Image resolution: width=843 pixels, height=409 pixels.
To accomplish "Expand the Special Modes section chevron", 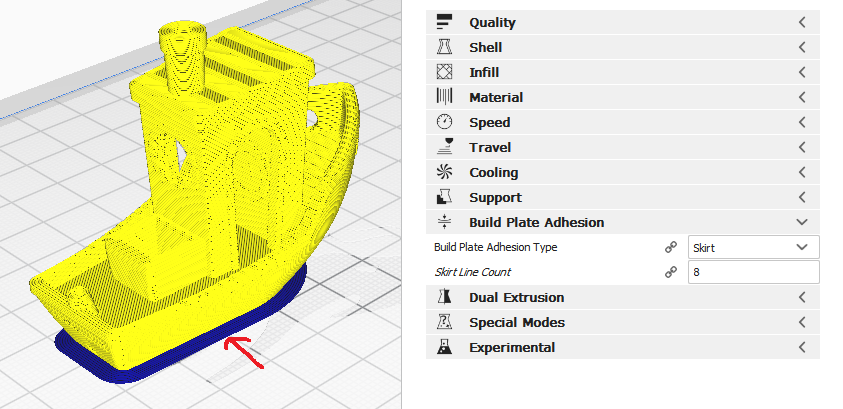I will [x=802, y=322].
